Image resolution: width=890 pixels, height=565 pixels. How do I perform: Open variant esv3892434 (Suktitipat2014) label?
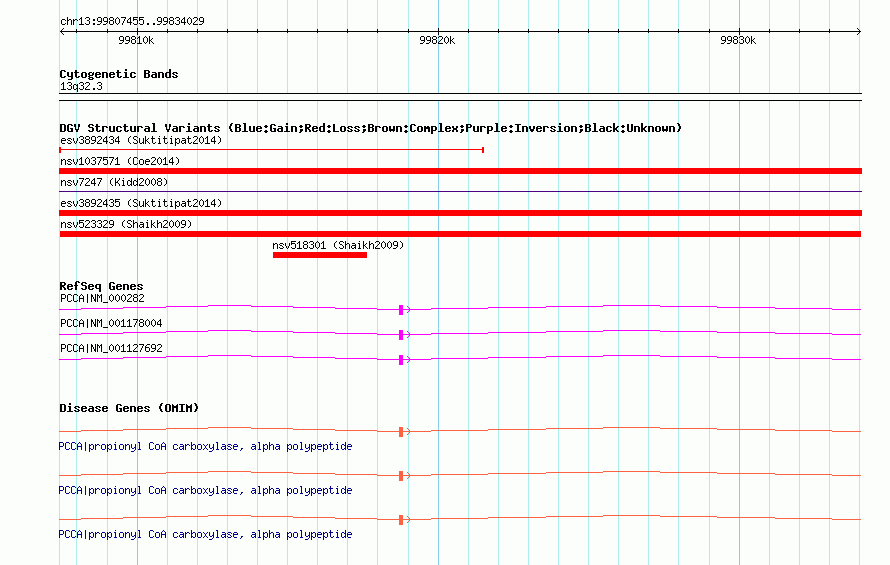point(141,140)
